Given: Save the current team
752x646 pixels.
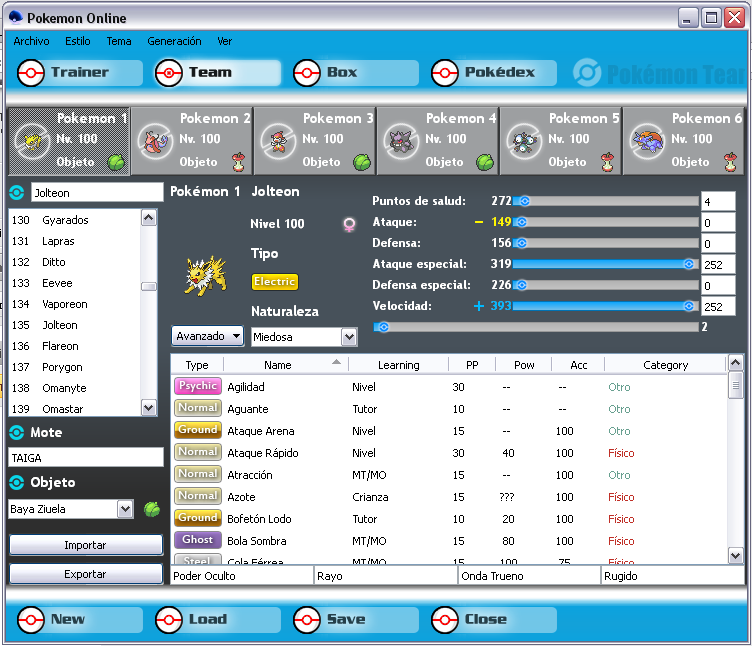Looking at the screenshot, I should coord(356,620).
